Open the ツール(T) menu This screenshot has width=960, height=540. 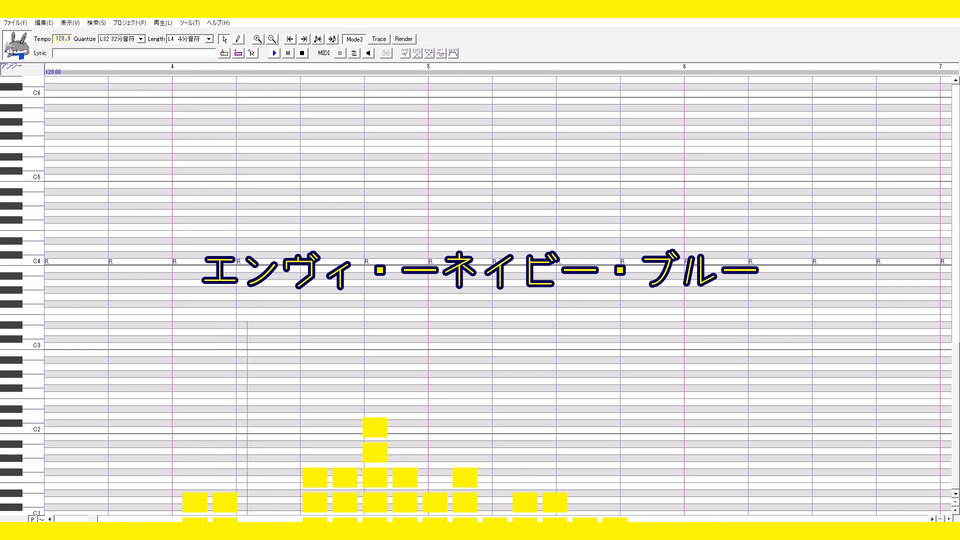(x=190, y=23)
